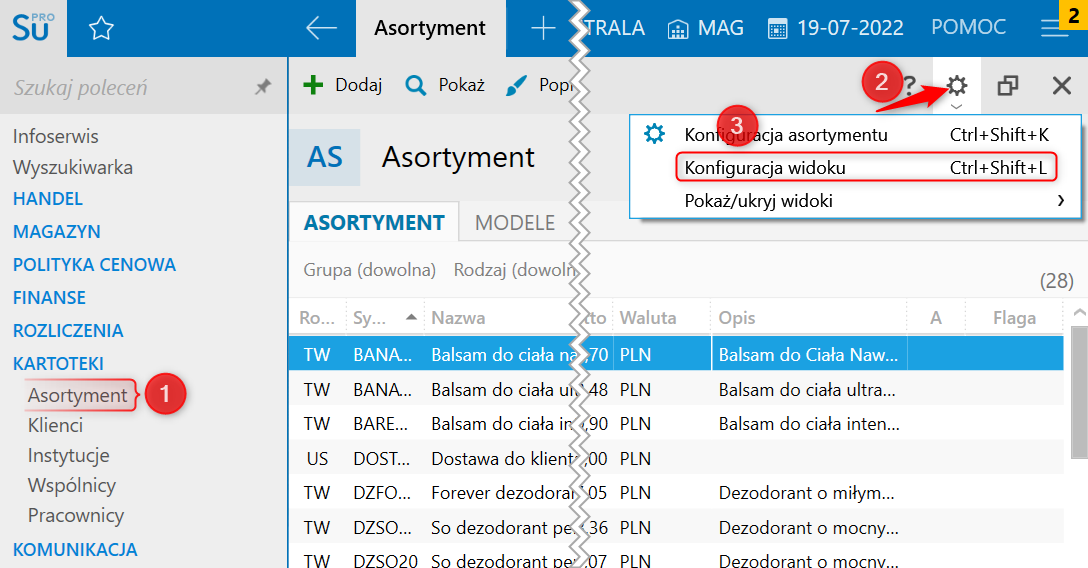The width and height of the screenshot is (1088, 568).
Task: Open the hamburger menu icon
Action: point(1054,28)
